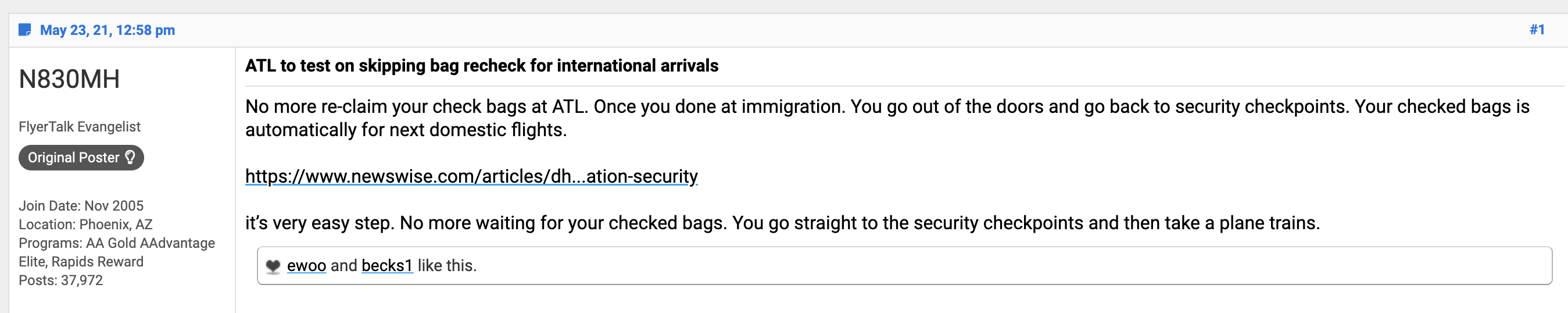Click the Join Date Nov 2005 text
The image size is (1568, 313).
[81, 206]
